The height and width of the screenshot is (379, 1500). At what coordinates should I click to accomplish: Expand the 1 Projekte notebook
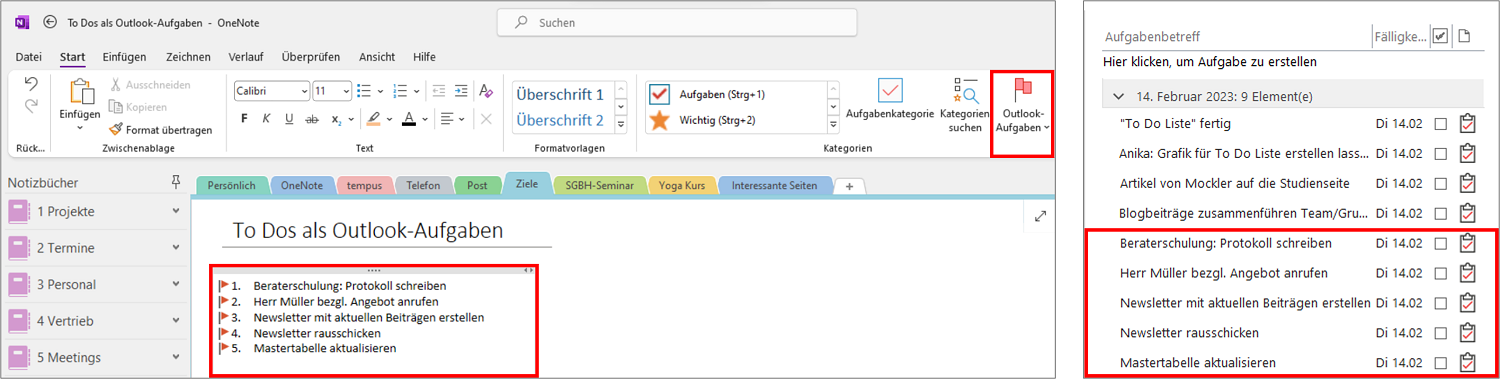click(x=176, y=212)
